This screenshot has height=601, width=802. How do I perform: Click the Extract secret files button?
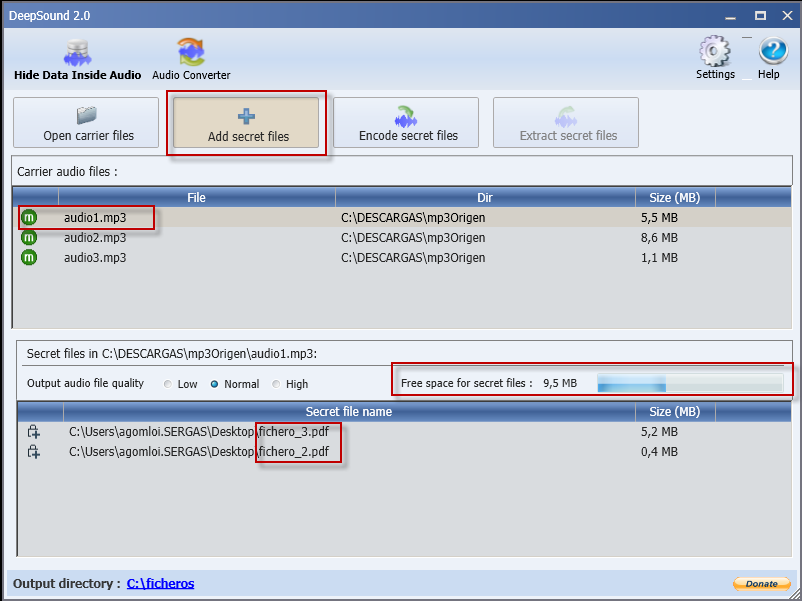pos(566,123)
